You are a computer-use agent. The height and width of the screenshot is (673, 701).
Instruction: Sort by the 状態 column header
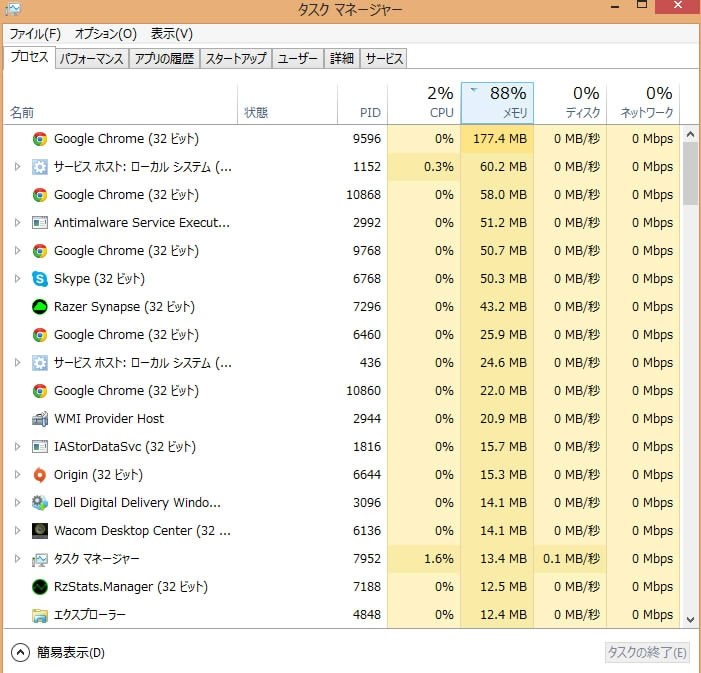coord(287,103)
